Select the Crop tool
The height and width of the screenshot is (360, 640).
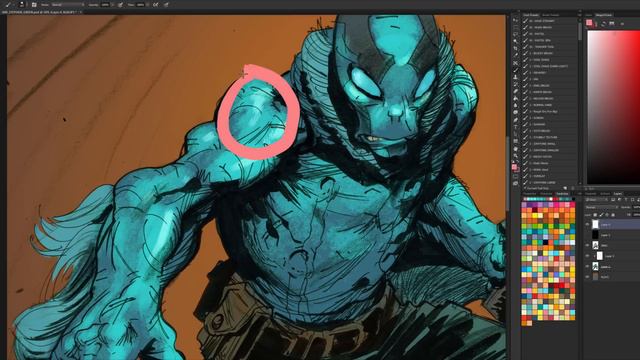[x=516, y=48]
